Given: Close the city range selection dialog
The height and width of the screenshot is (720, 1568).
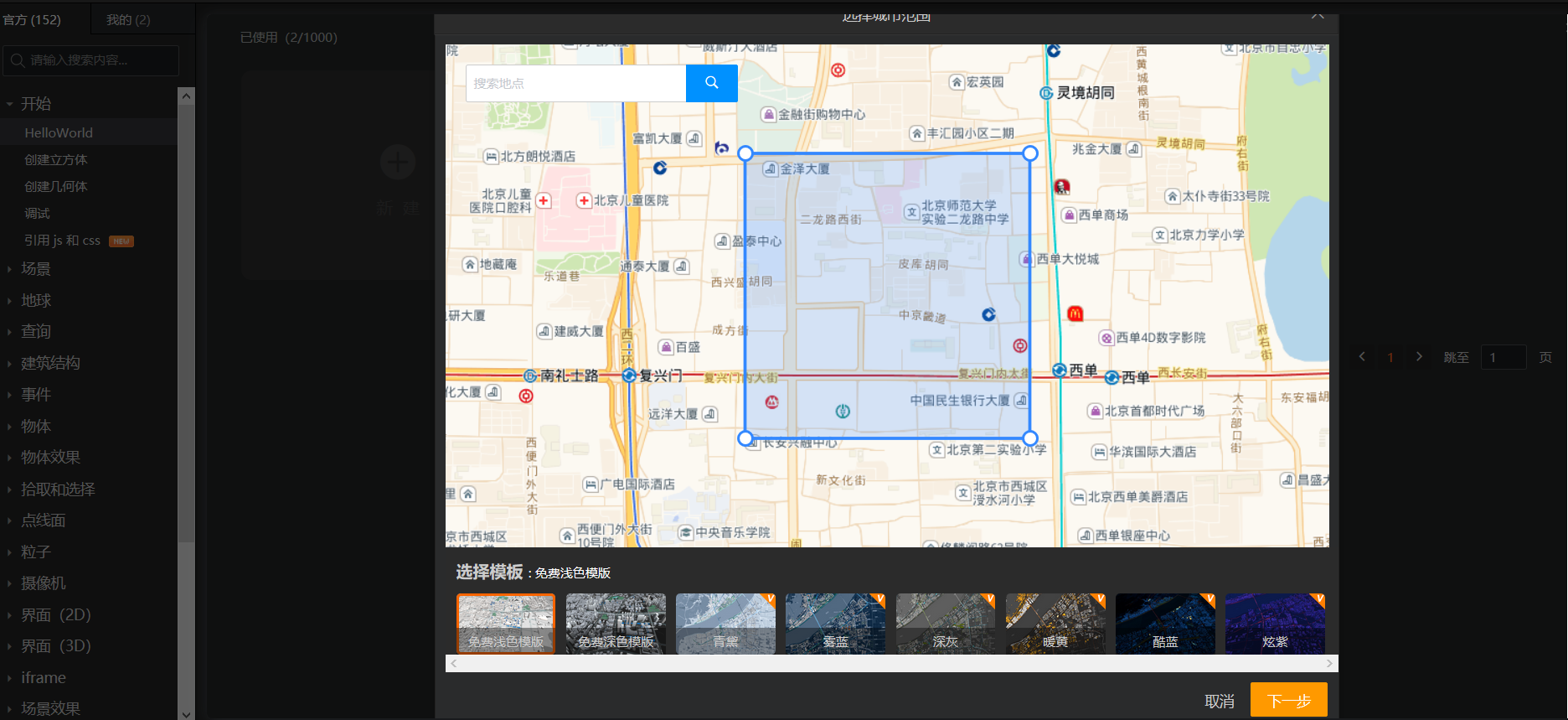Looking at the screenshot, I should point(1318,15).
